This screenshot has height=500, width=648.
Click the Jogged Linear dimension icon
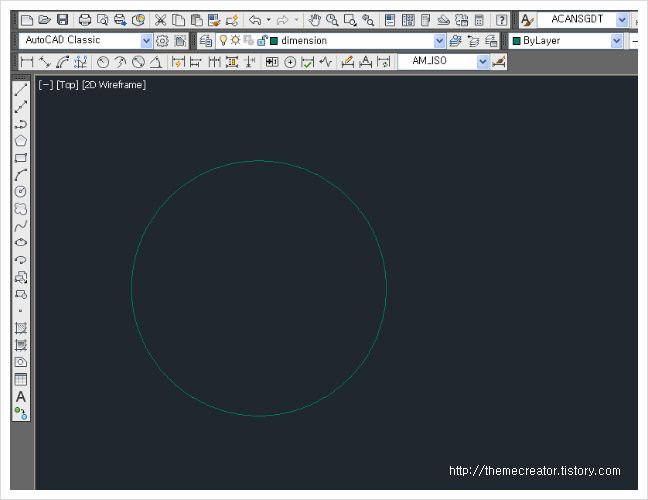pos(326,62)
